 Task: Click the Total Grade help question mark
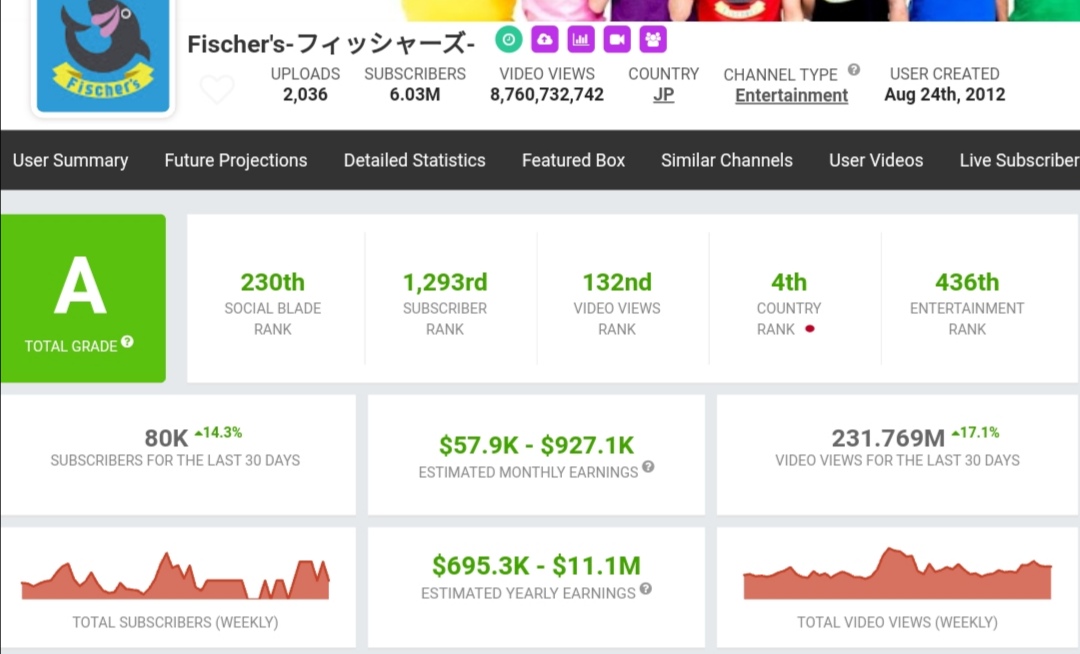pyautogui.click(x=127, y=341)
